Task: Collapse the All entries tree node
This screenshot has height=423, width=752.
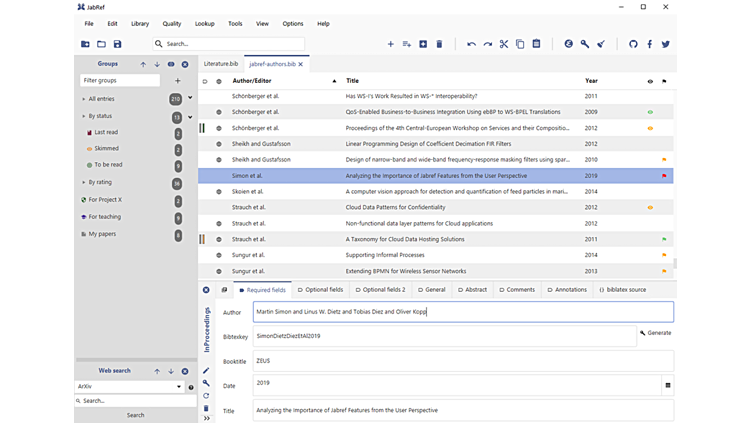Action: [x=83, y=99]
